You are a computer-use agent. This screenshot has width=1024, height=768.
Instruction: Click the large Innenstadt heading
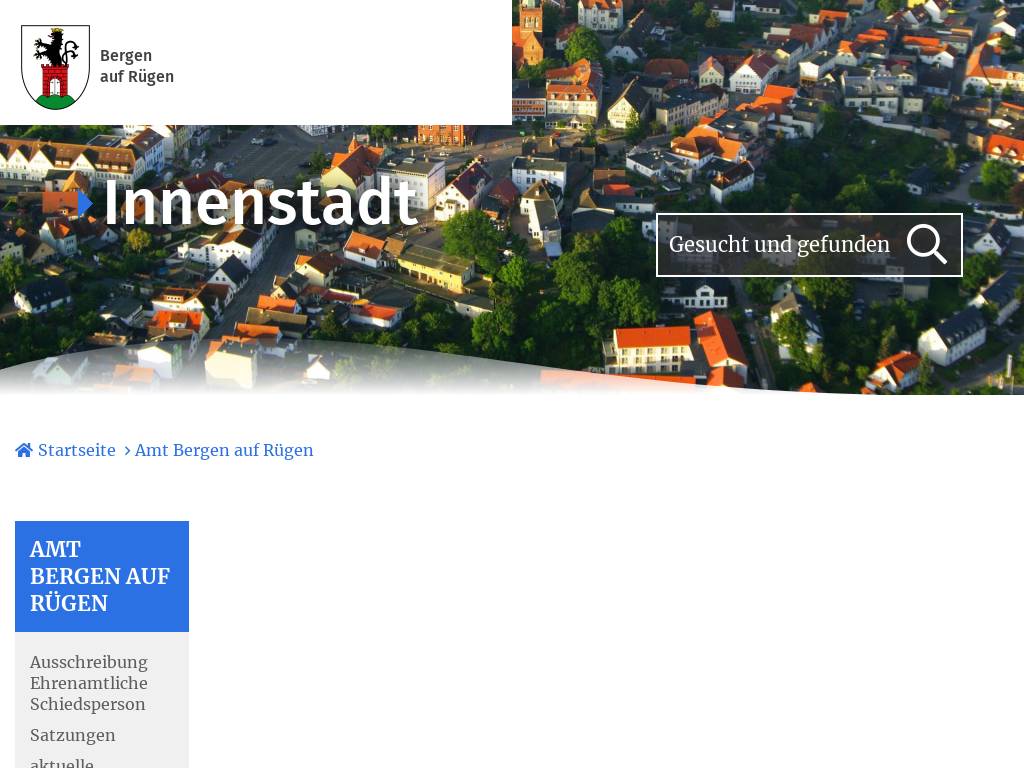259,203
